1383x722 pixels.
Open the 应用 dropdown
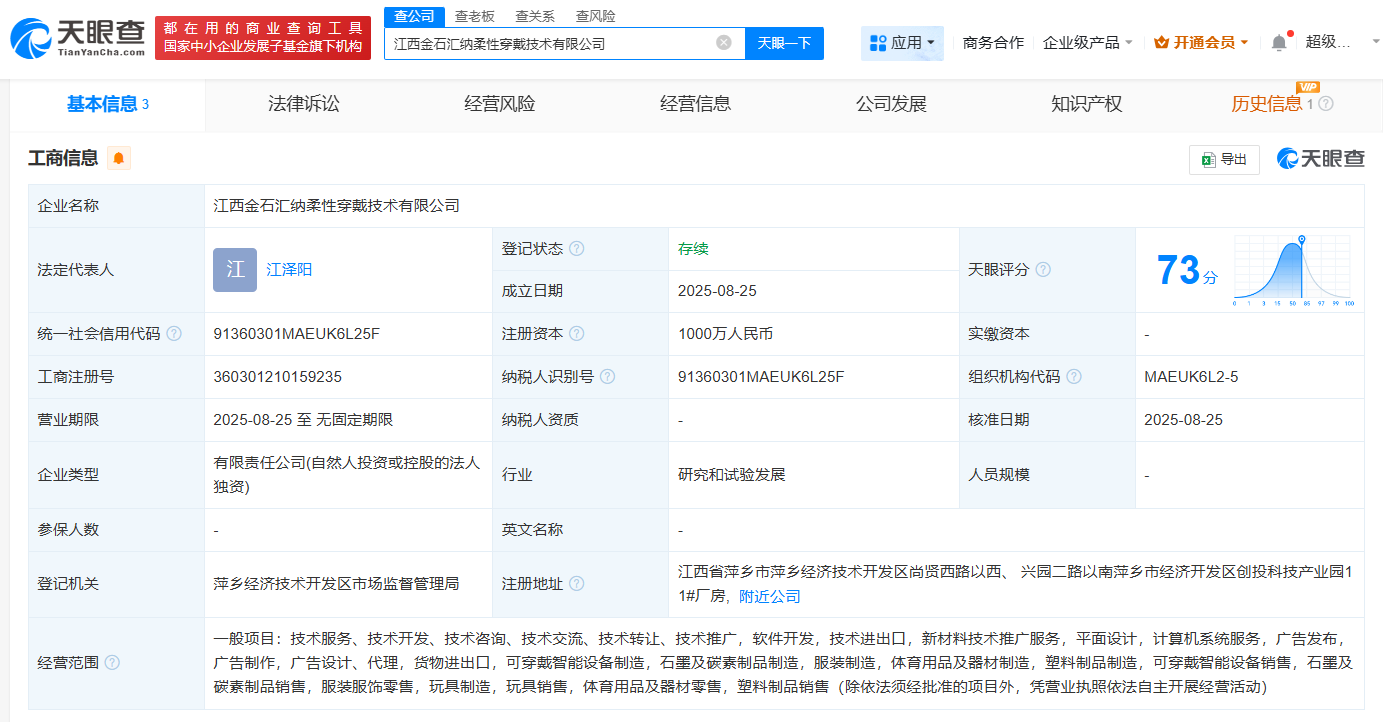point(902,42)
